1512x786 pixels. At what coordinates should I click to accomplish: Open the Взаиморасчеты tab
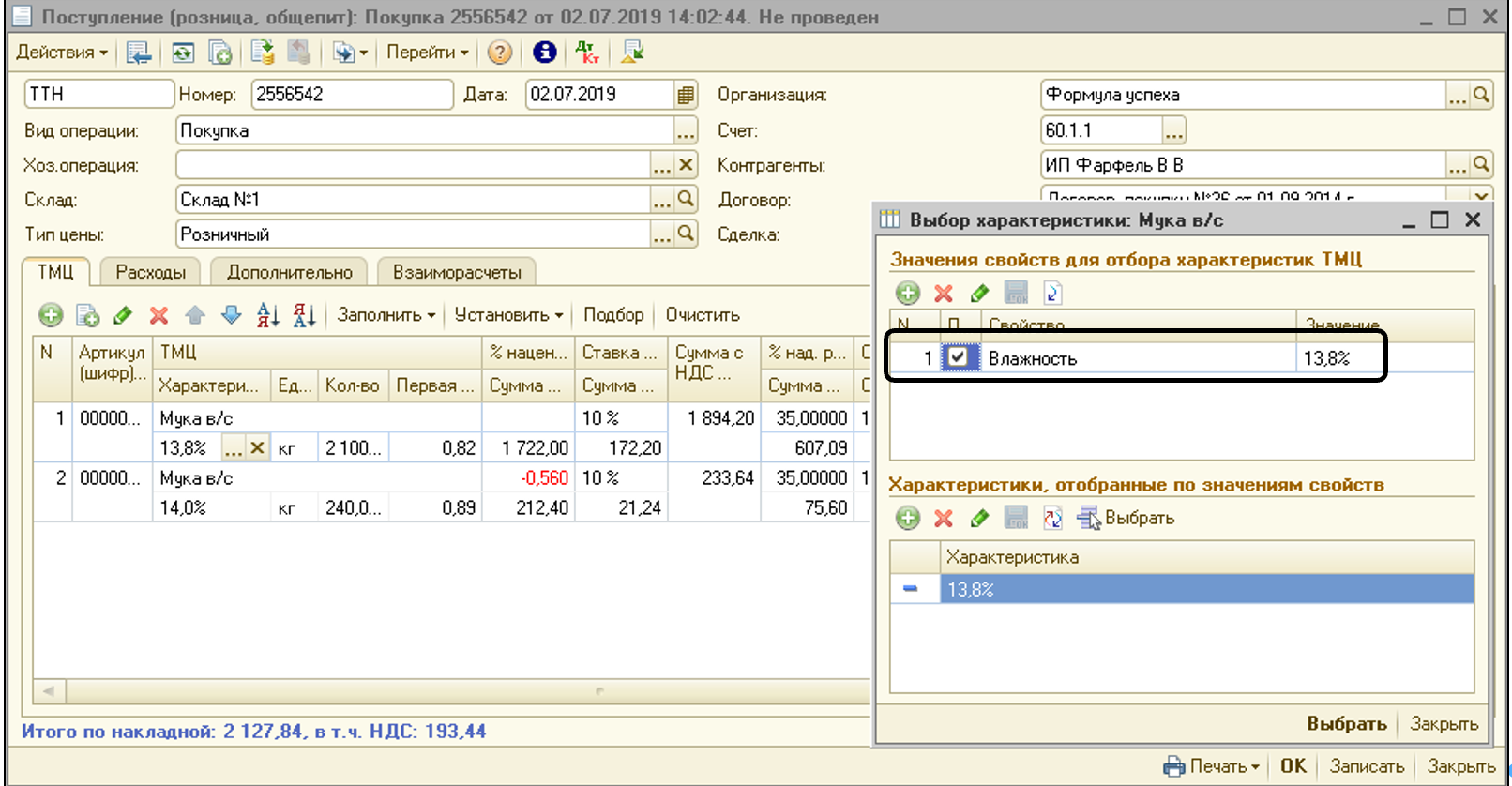pyautogui.click(x=457, y=272)
